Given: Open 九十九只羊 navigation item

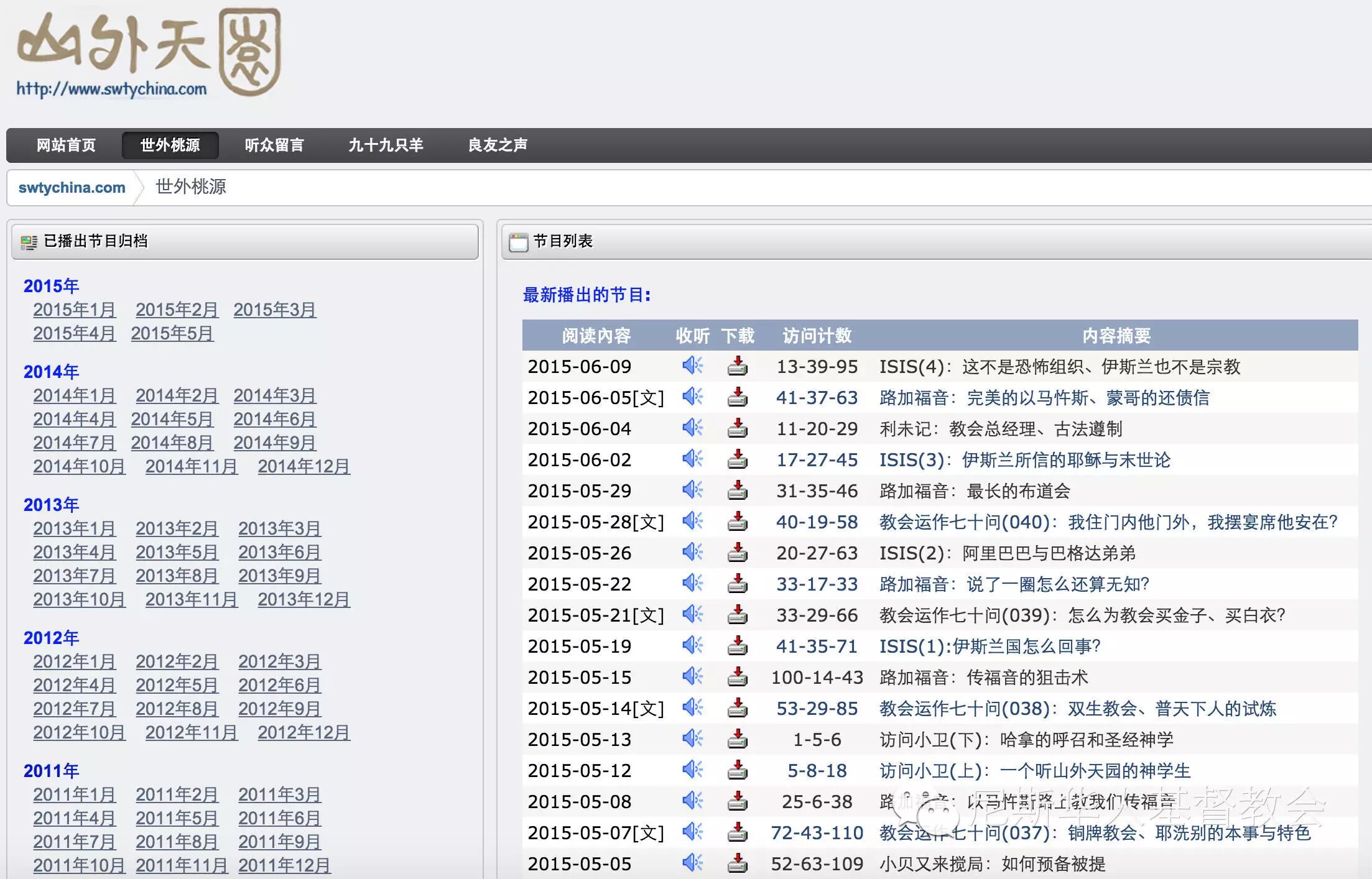Looking at the screenshot, I should tap(386, 145).
